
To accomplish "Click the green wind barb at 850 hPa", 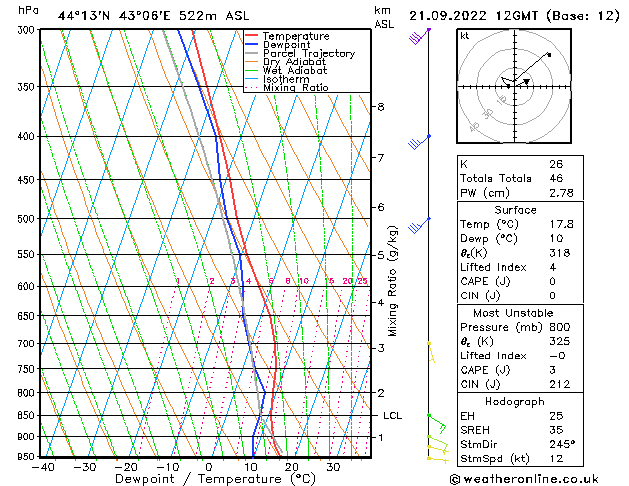I will (437, 424).
